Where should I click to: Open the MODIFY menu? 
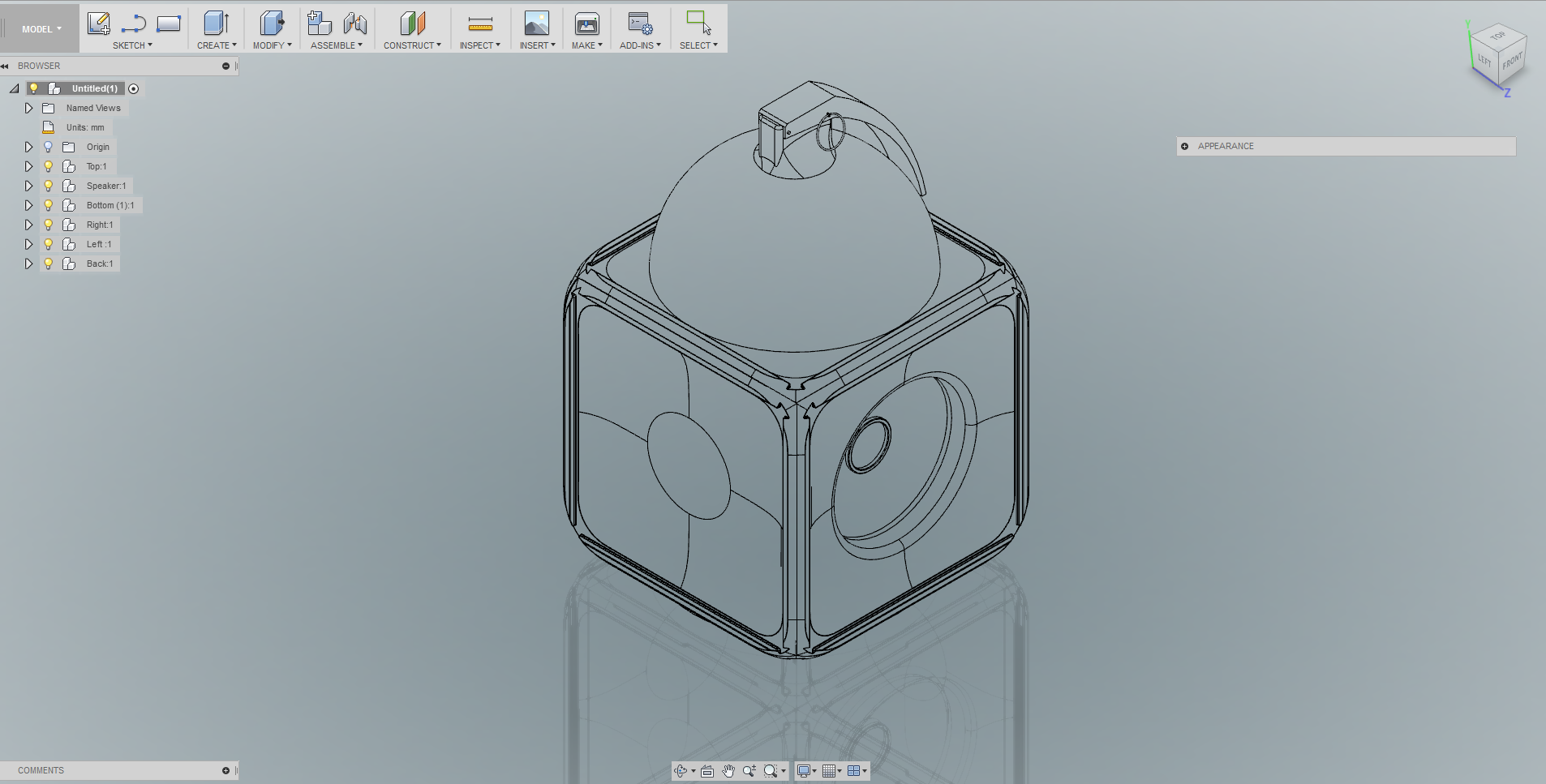point(272,45)
